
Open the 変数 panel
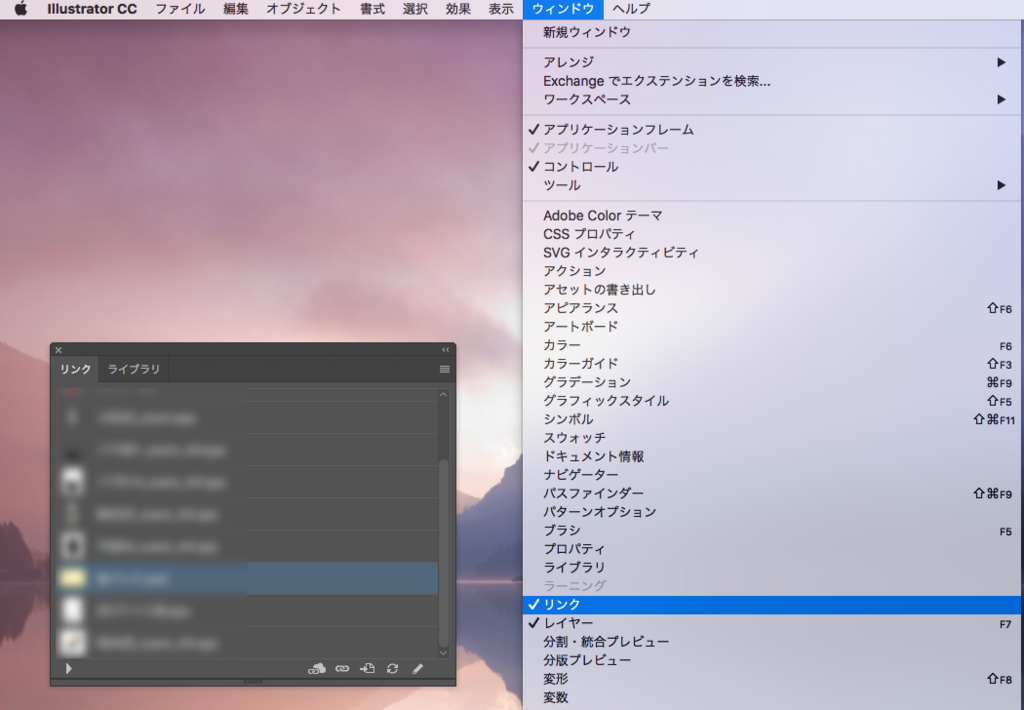pos(773,698)
